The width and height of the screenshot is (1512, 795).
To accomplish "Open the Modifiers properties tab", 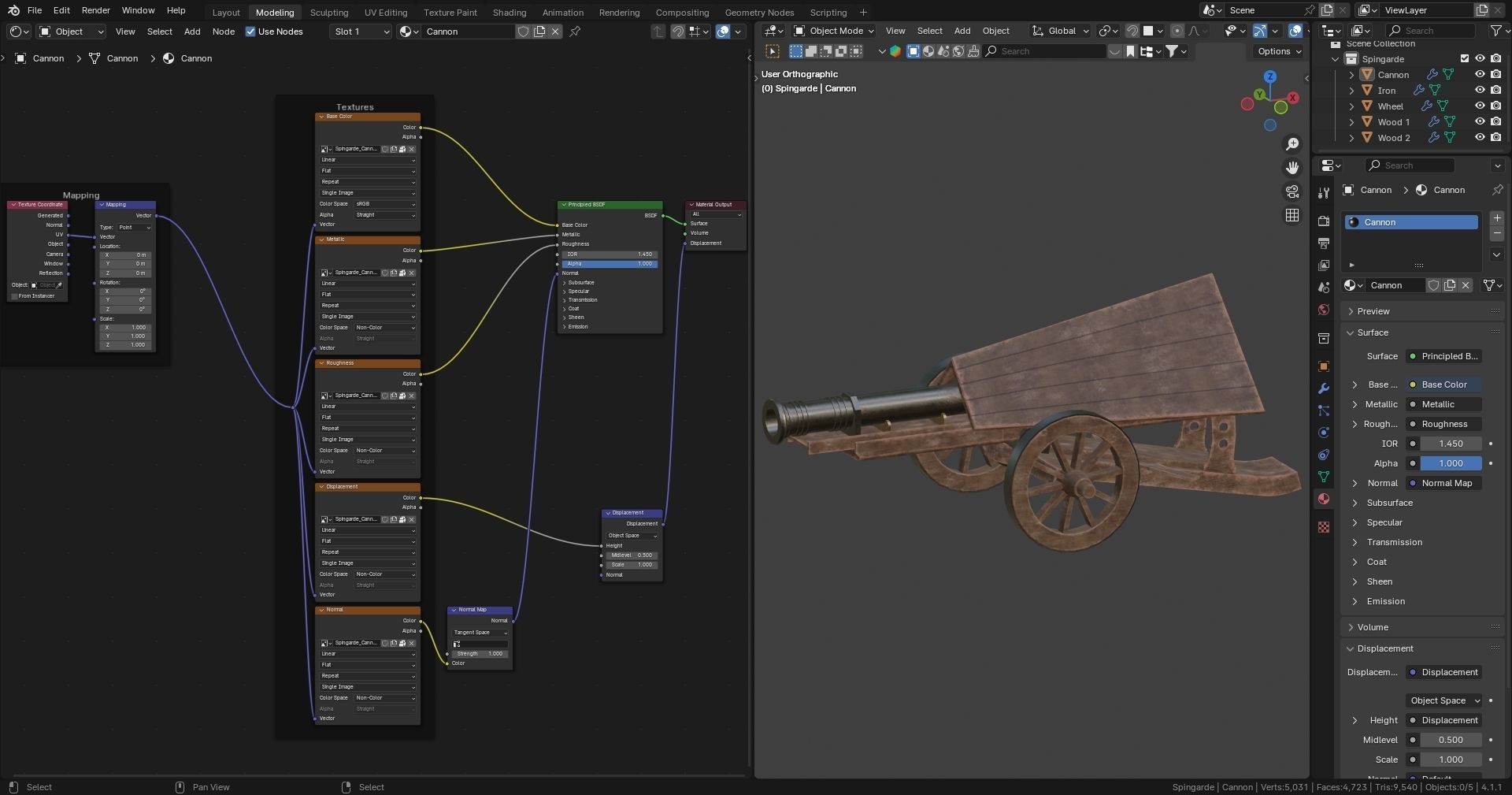I will point(1324,388).
